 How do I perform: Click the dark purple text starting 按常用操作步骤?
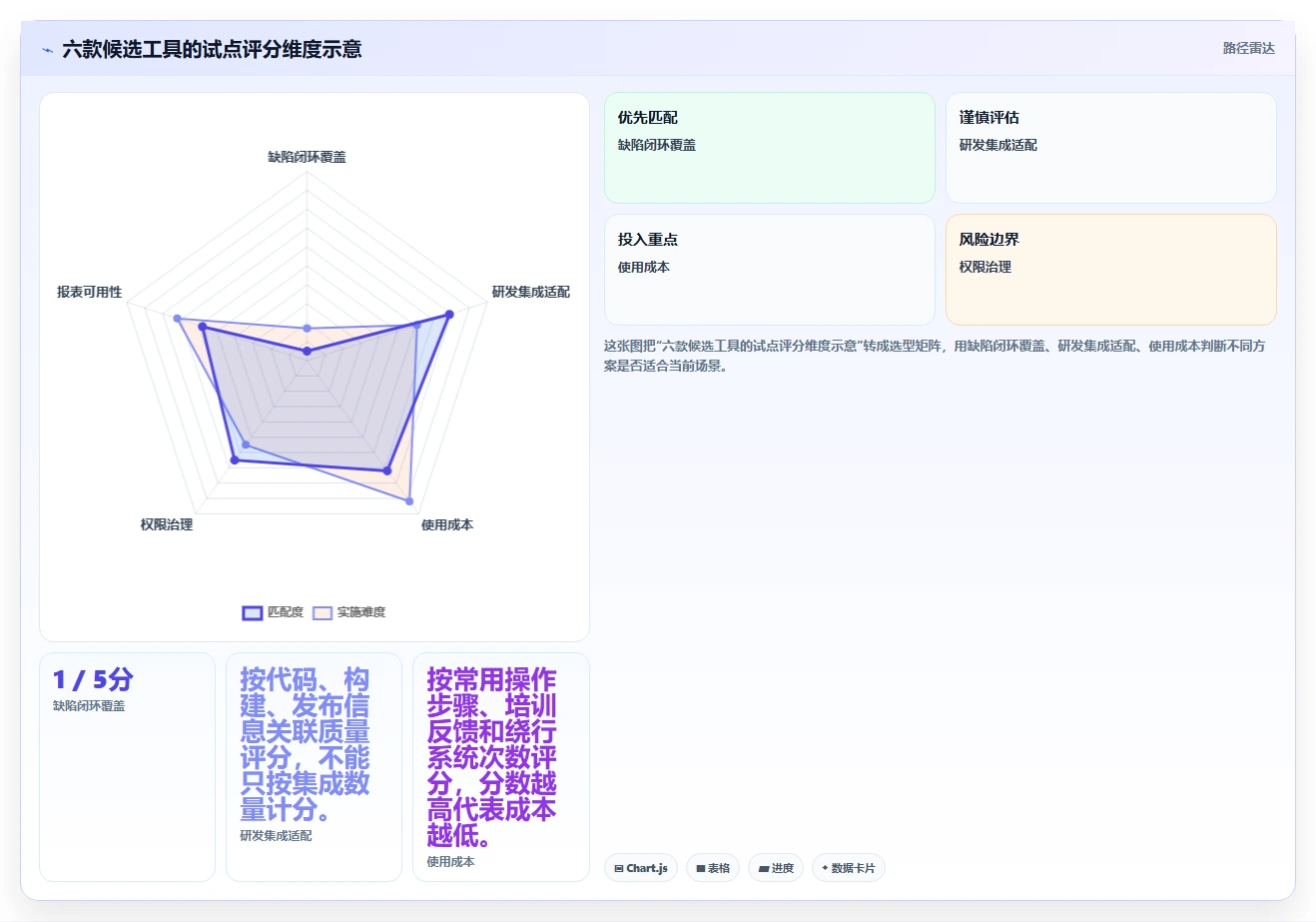492,758
